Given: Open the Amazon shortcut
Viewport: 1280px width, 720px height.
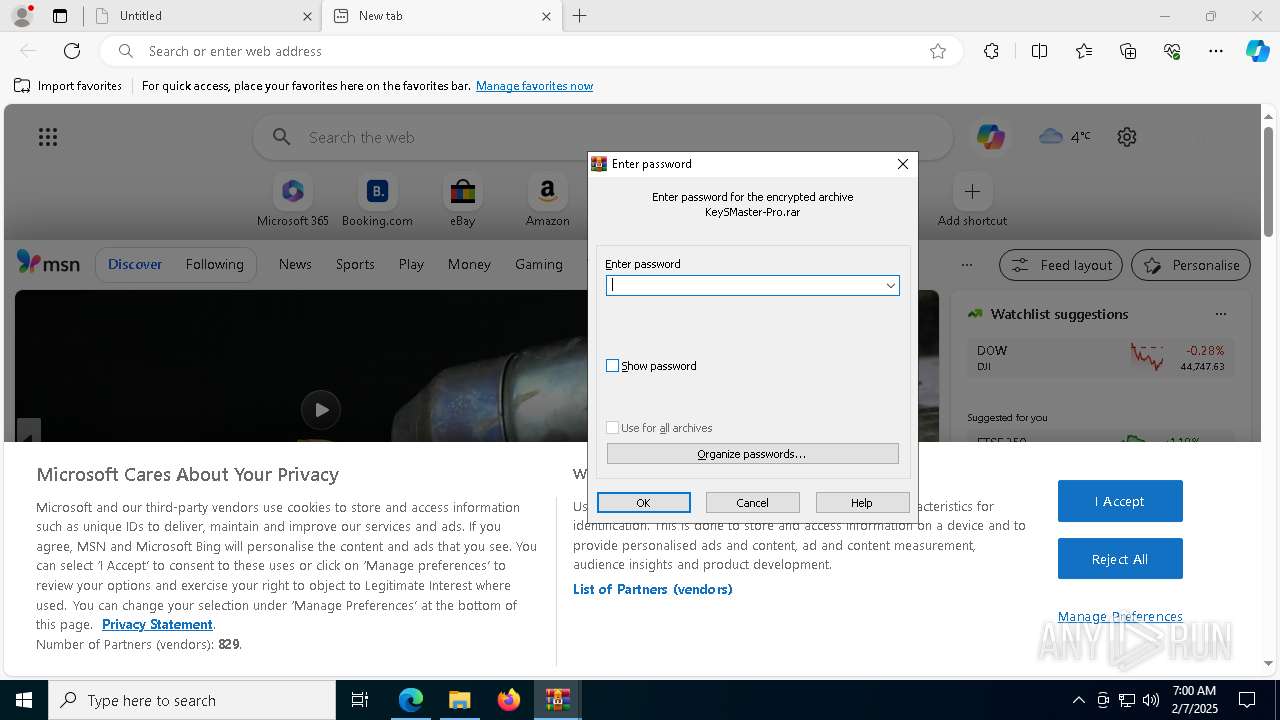Looking at the screenshot, I should coord(547,202).
